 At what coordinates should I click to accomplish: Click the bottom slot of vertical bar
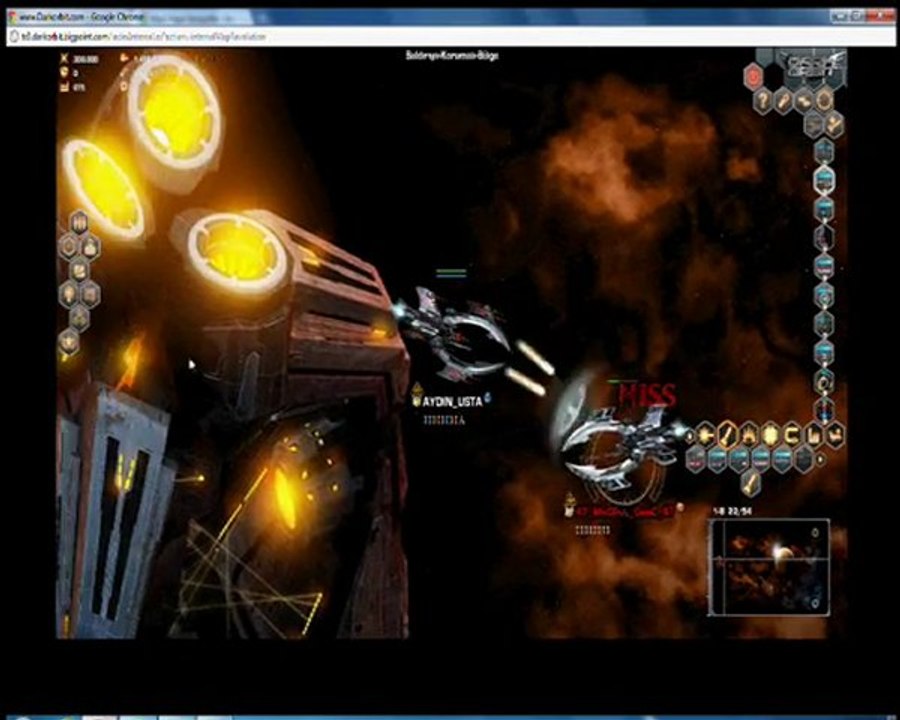824,410
